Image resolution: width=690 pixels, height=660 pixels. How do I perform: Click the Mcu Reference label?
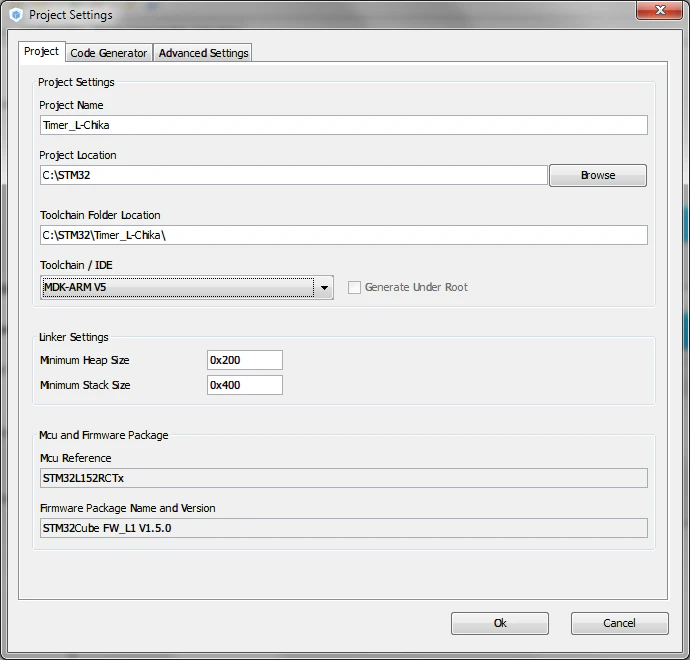coord(75,458)
